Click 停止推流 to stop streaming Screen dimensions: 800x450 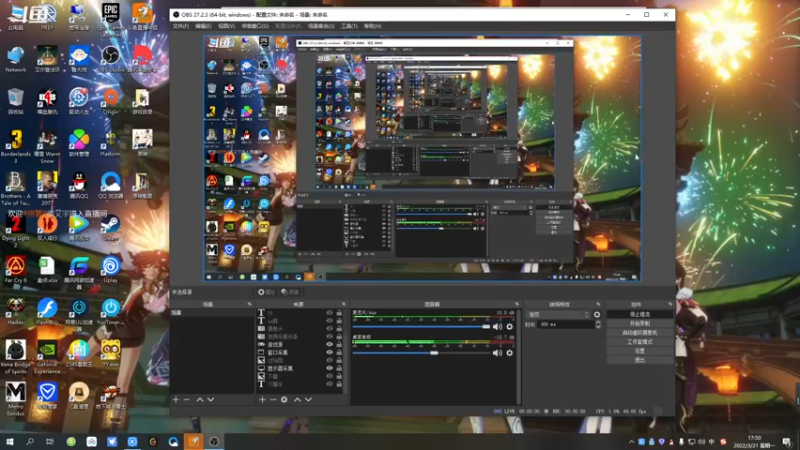[x=640, y=314]
